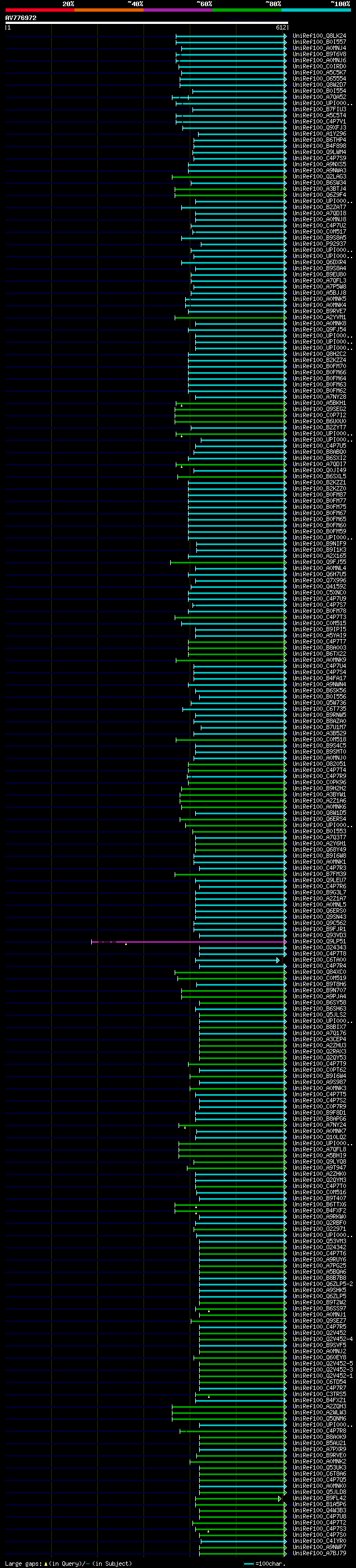Open hit UniRef100_Q9LP51

(x=319, y=942)
